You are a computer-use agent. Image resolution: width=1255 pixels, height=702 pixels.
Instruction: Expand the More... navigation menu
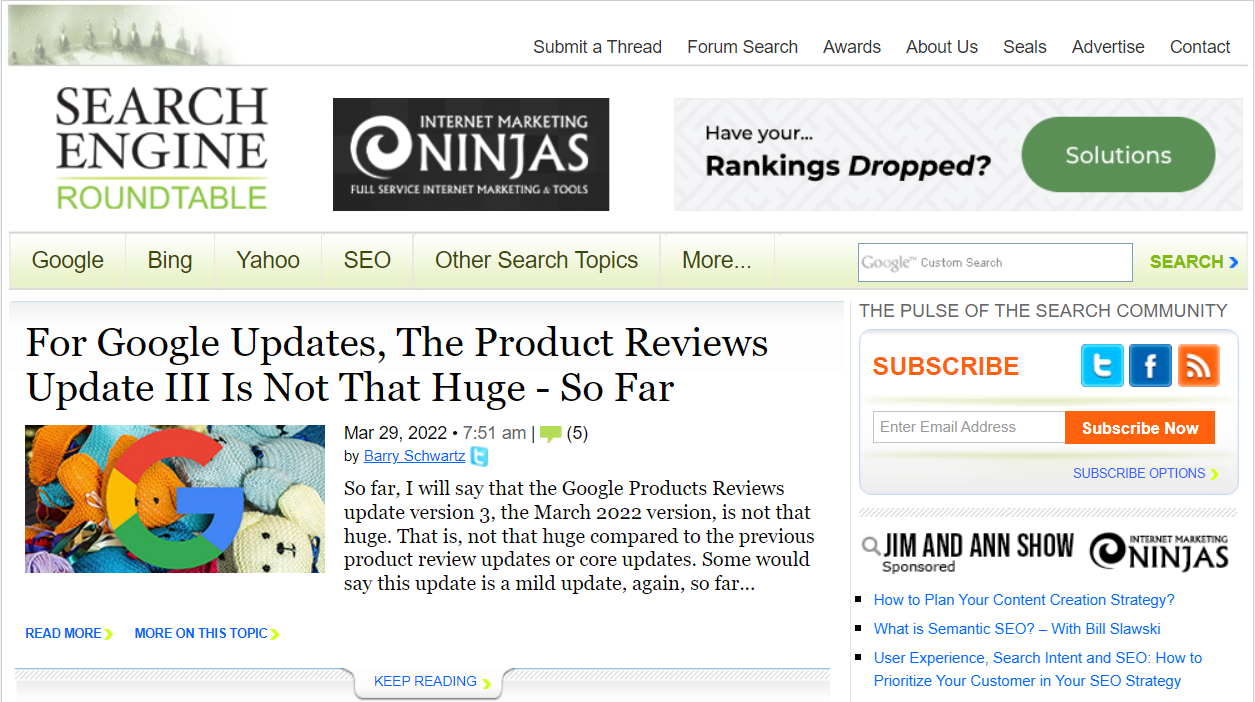point(716,261)
